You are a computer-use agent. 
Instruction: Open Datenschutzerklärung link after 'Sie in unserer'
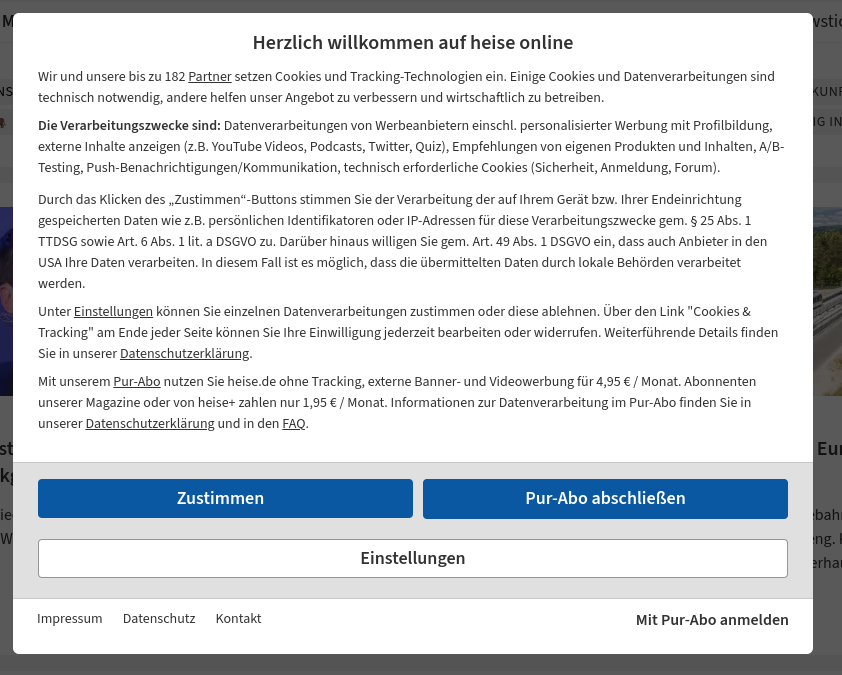185,353
